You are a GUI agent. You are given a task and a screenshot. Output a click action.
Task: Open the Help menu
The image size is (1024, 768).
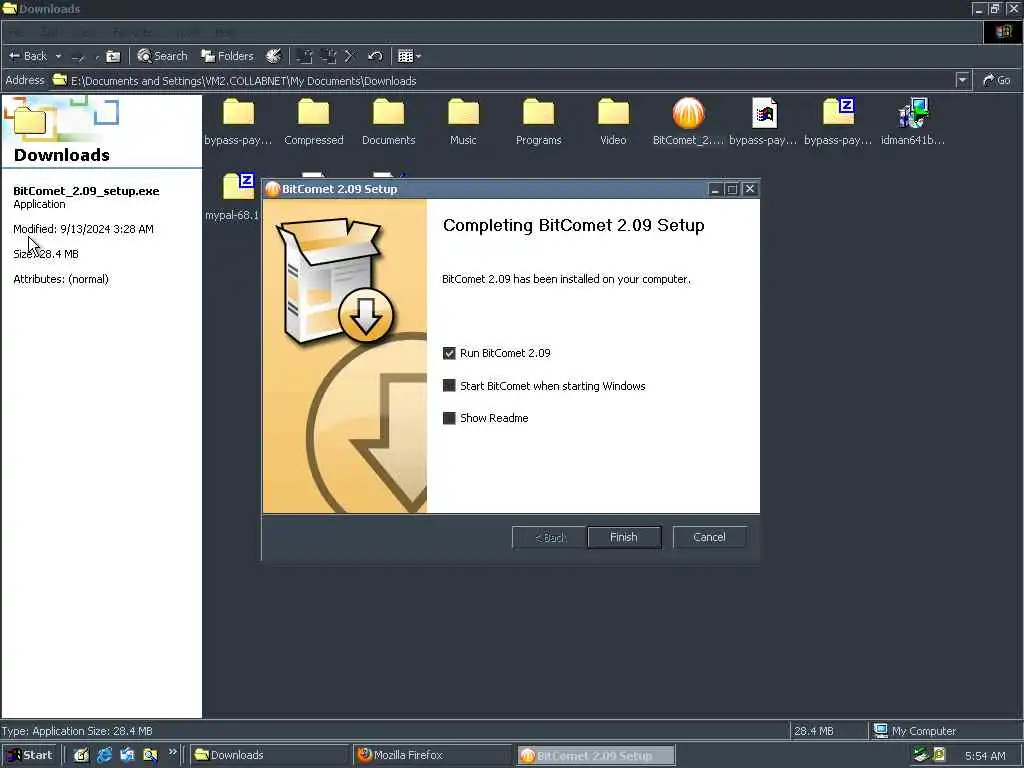[225, 32]
